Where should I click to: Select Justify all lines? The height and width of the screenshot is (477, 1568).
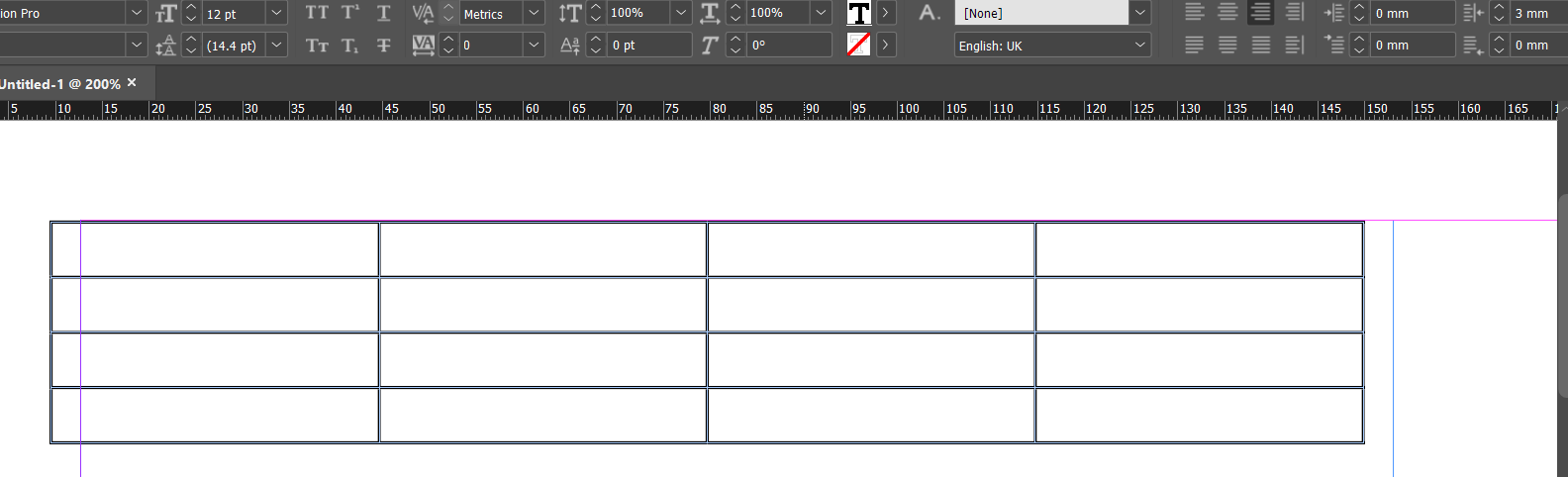coord(1260,46)
